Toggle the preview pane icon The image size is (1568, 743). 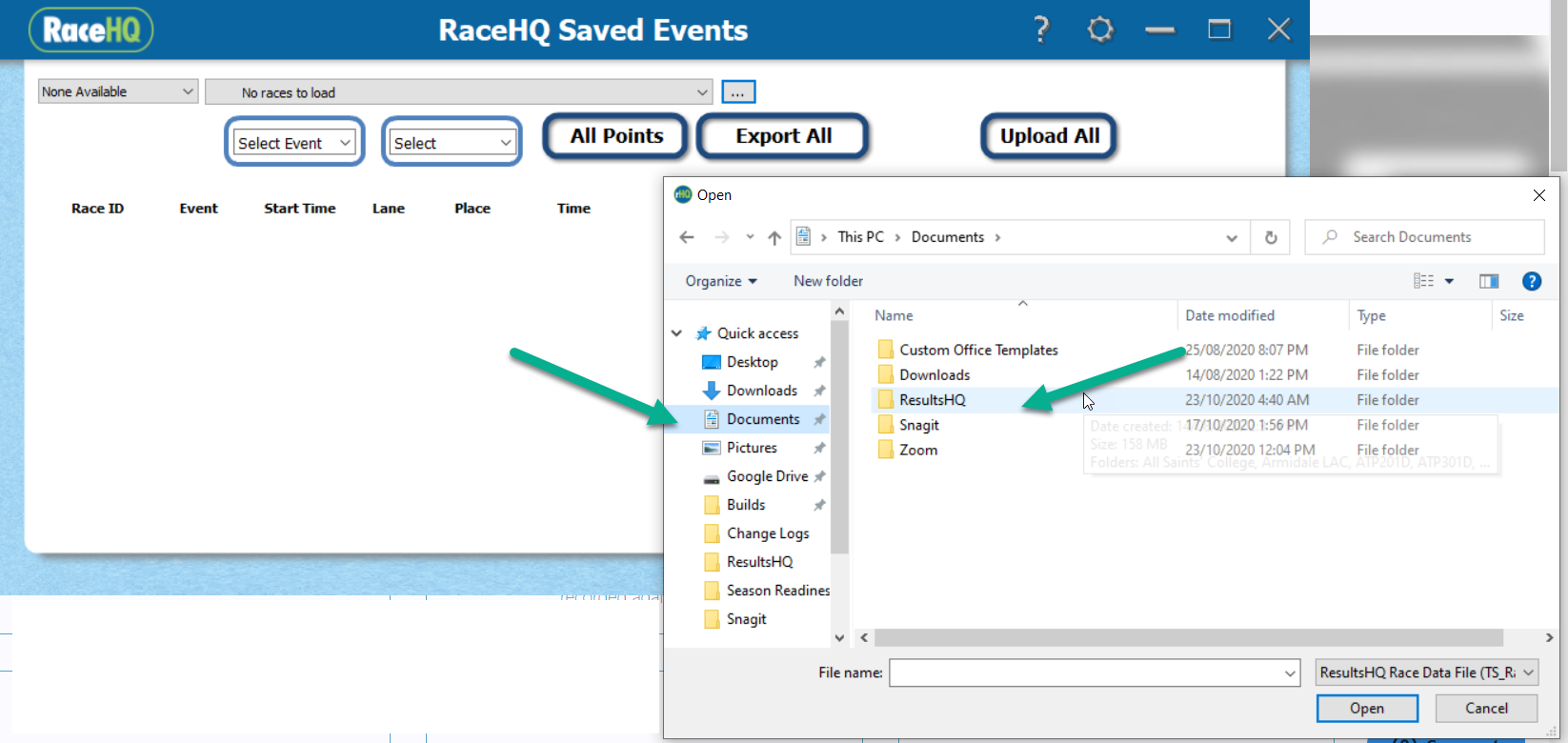(1489, 281)
